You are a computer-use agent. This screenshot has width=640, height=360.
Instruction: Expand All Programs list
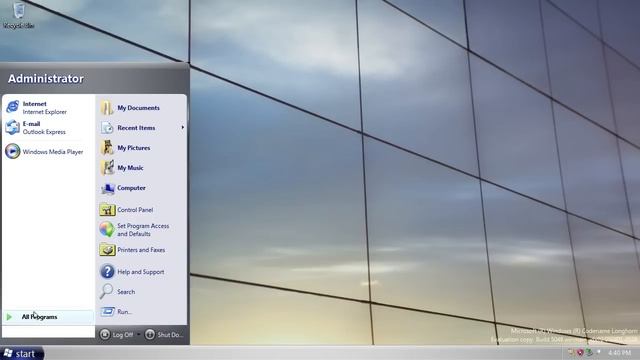click(x=49, y=317)
